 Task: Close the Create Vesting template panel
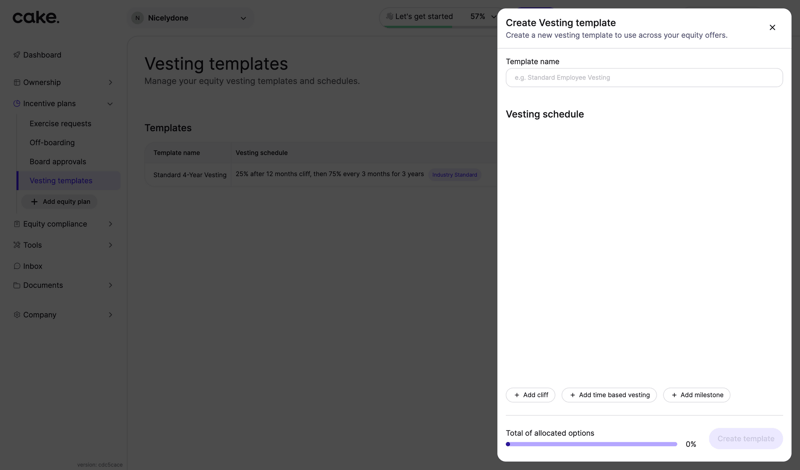click(772, 28)
